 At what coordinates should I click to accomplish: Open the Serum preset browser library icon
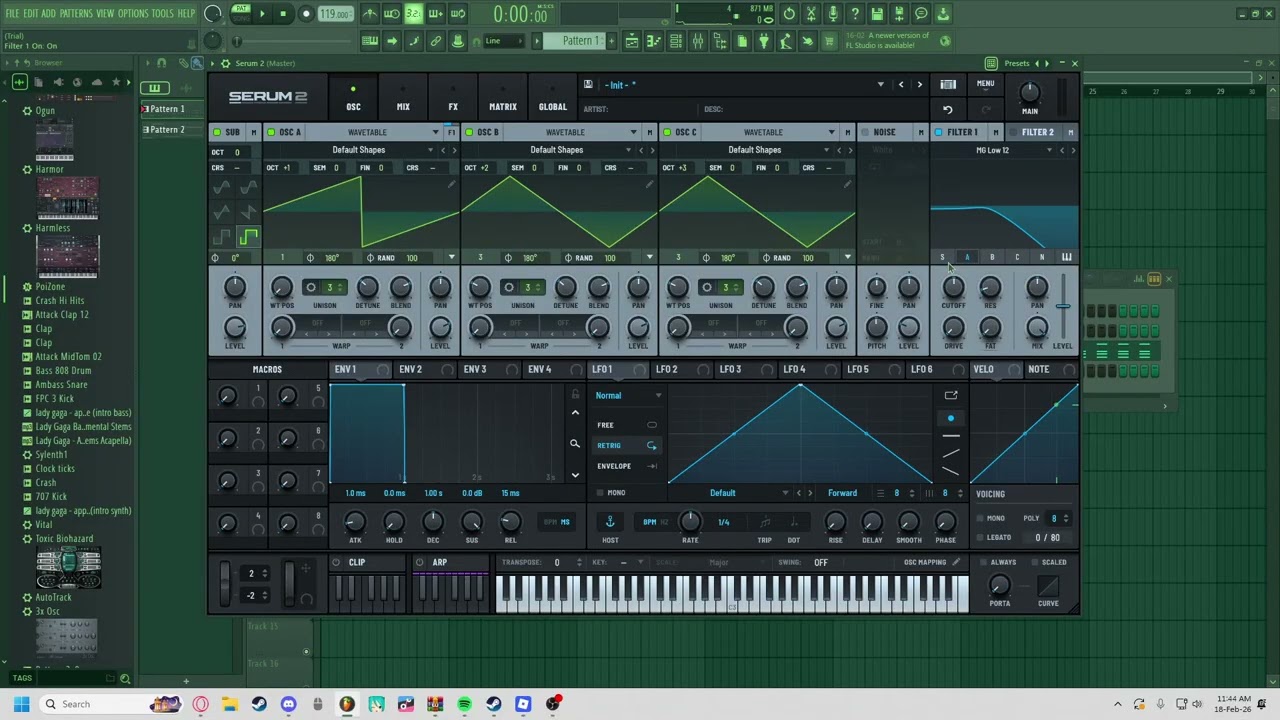(948, 84)
